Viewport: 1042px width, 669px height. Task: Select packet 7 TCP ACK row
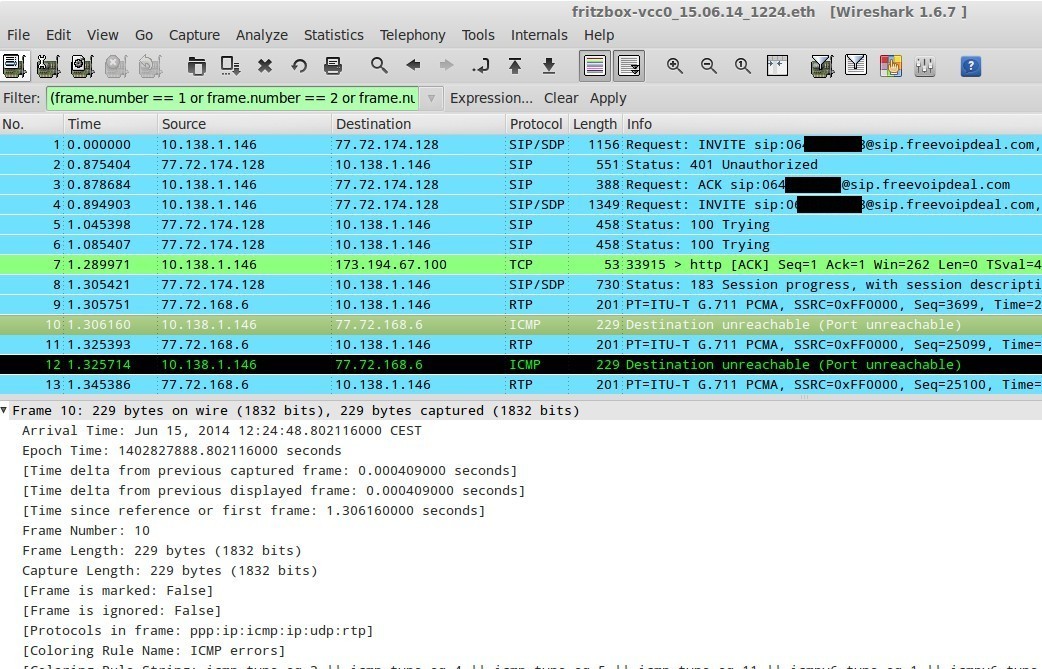(x=521, y=264)
